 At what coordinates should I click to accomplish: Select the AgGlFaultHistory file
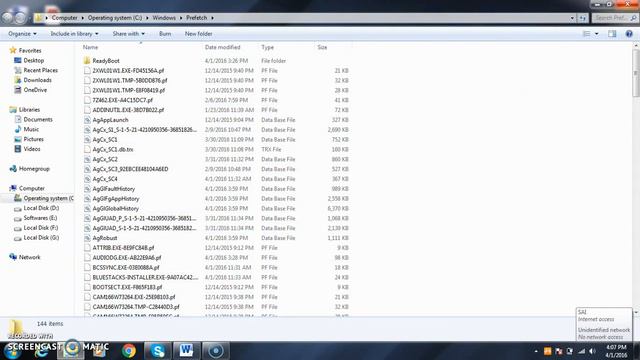[113, 189]
